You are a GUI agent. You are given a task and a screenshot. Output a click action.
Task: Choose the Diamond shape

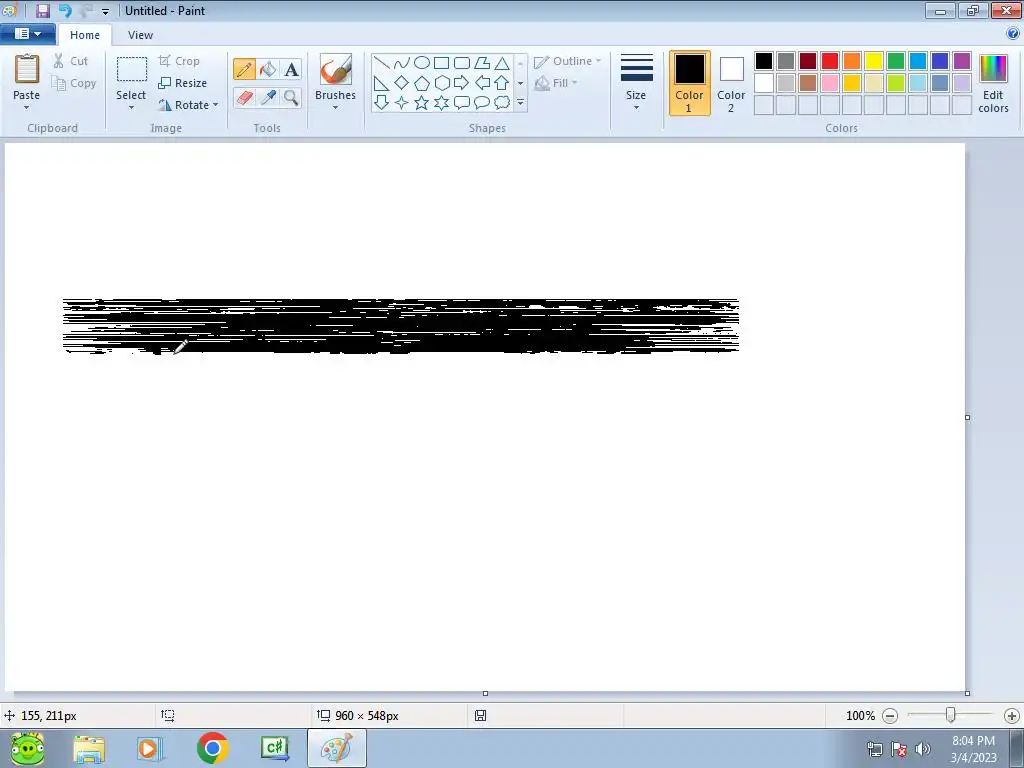[x=402, y=83]
